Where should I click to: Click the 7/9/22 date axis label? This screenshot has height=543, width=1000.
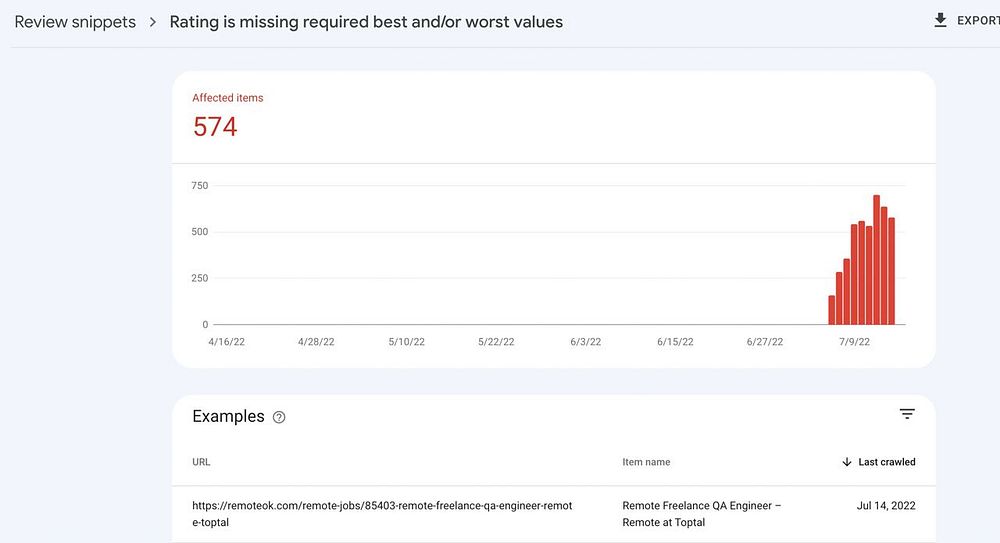(853, 342)
